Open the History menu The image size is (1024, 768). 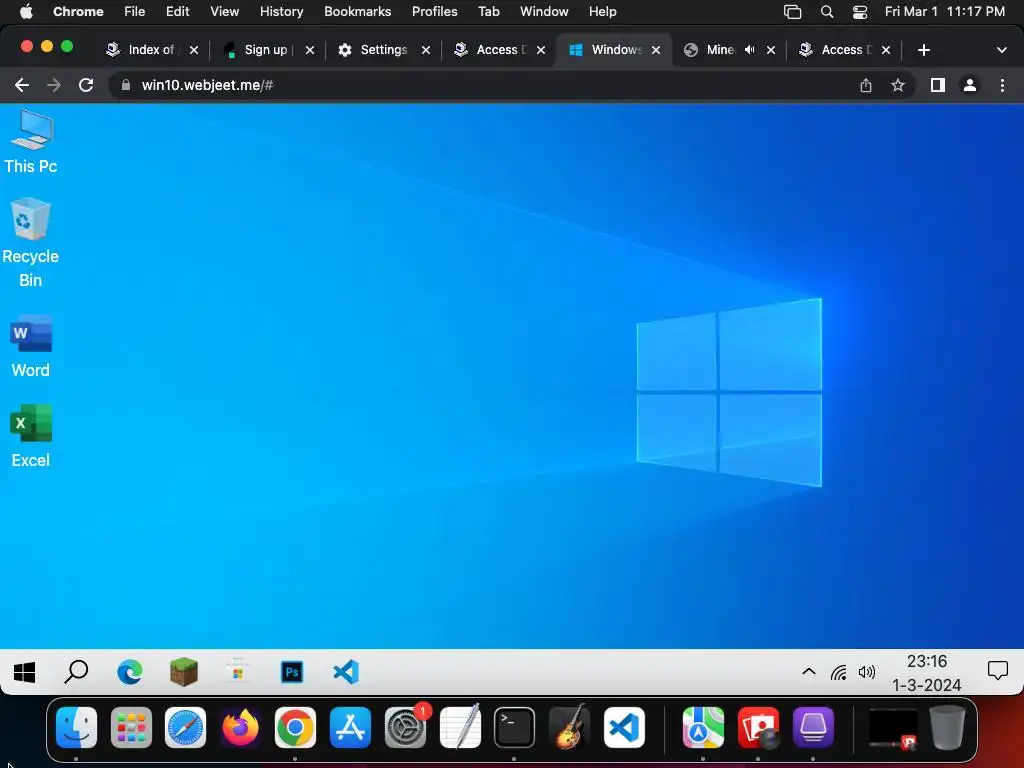click(x=281, y=11)
